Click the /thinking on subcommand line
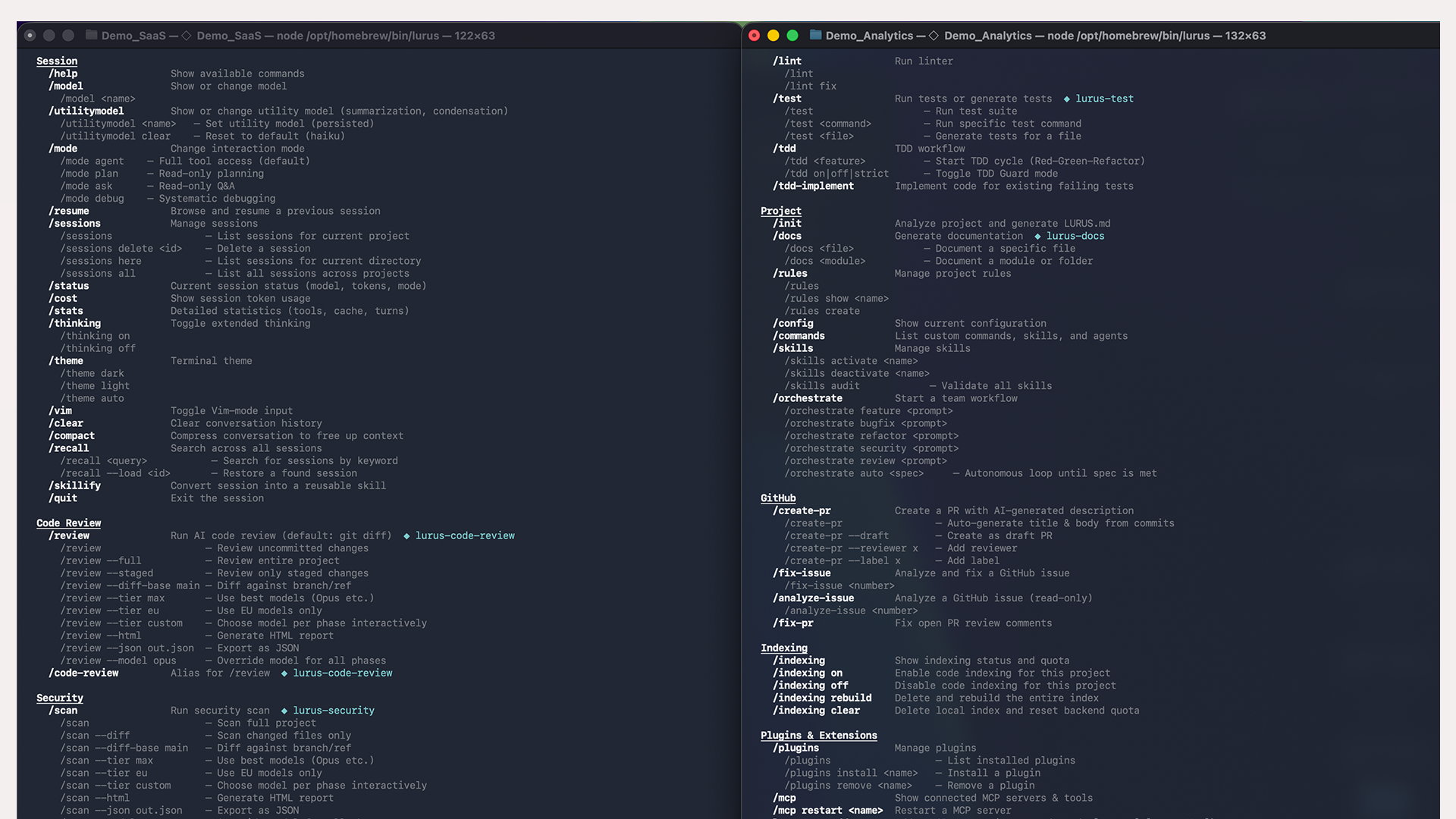This screenshot has width=1456, height=819. (95, 336)
